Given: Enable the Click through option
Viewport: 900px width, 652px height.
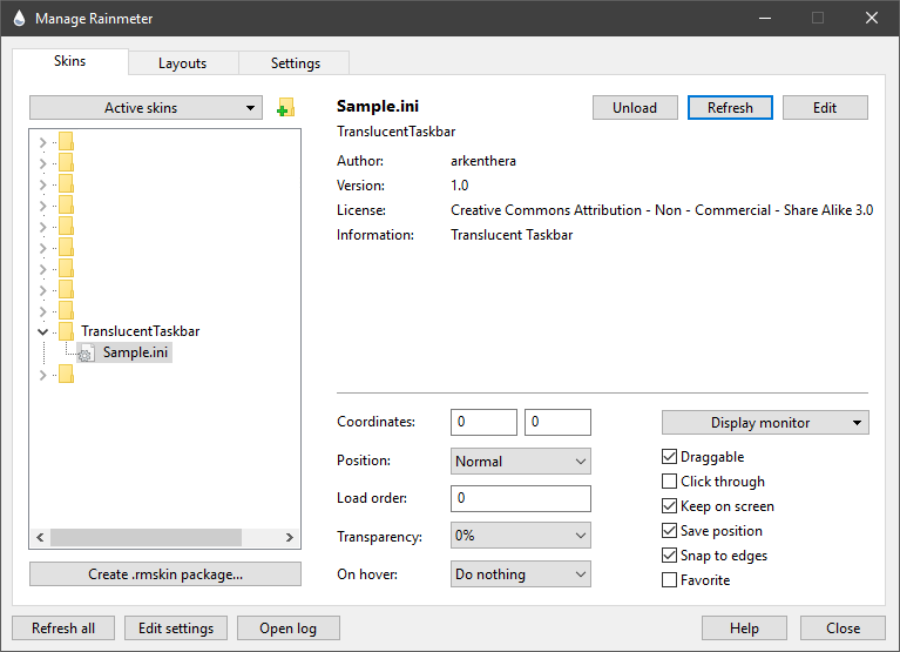Looking at the screenshot, I should click(670, 482).
